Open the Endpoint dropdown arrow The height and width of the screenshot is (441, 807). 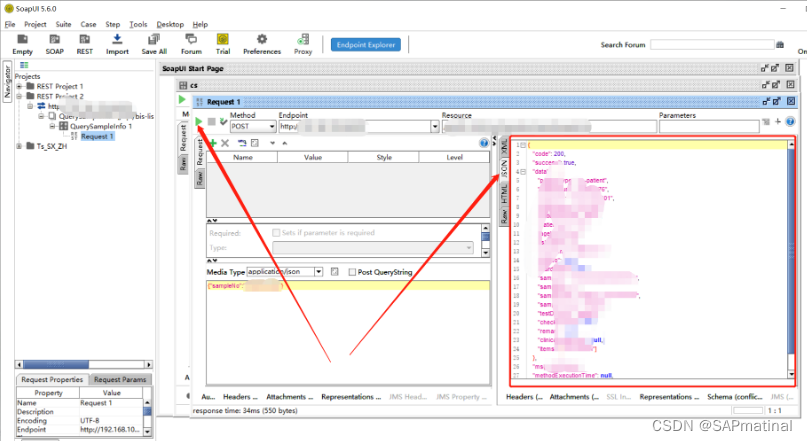click(x=435, y=126)
